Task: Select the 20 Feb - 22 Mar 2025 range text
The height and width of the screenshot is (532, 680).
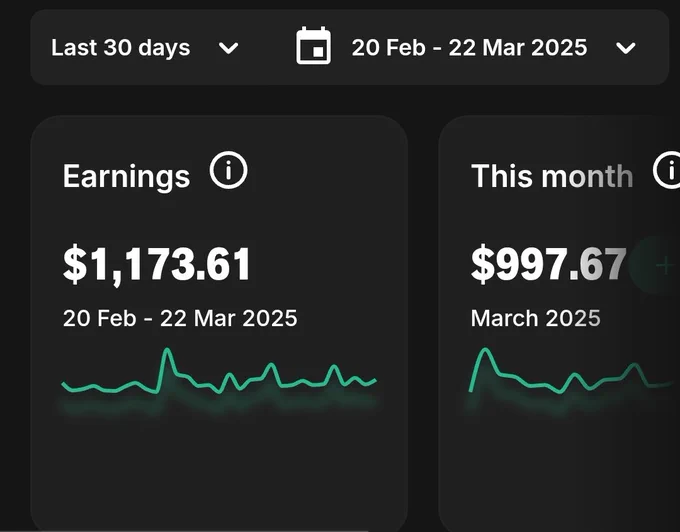Action: pos(469,47)
